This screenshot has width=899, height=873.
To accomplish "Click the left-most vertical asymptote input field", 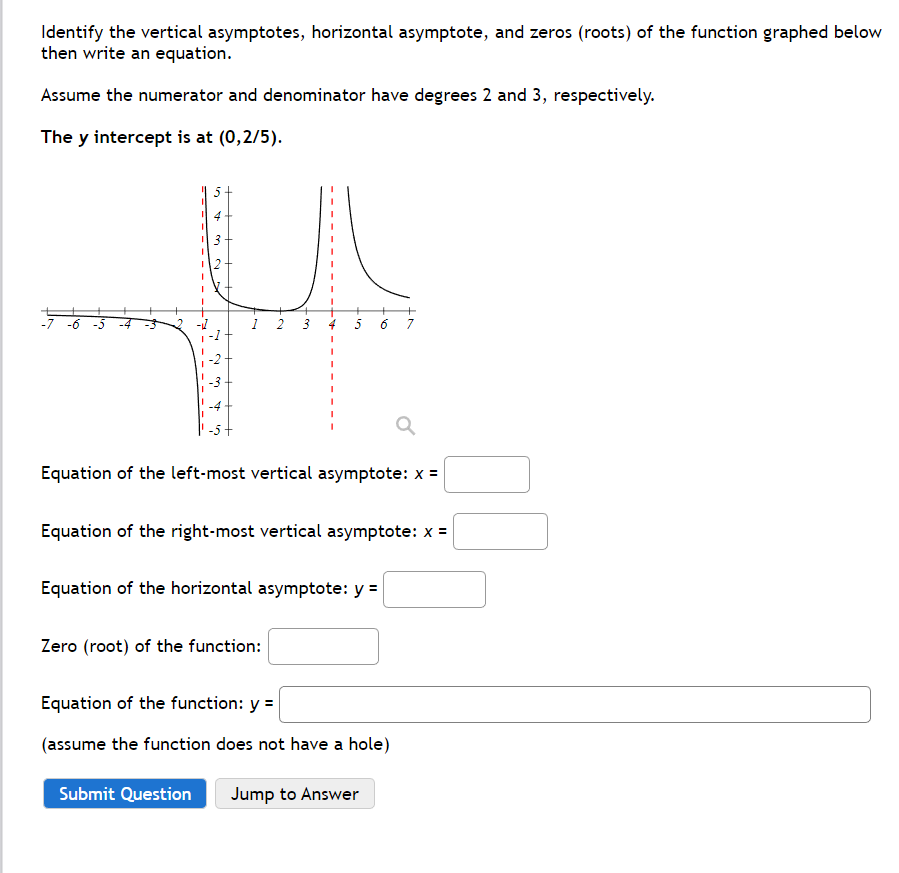I will pyautogui.click(x=487, y=473).
